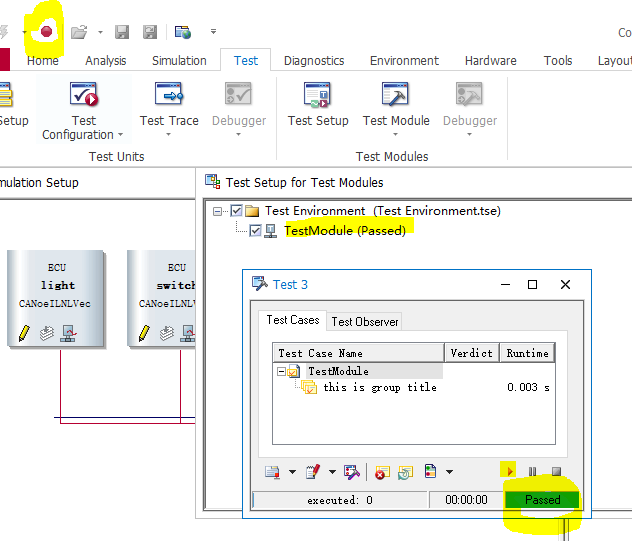Click the Test Setup ribbon icon
This screenshot has height=541, width=632.
pyautogui.click(x=318, y=95)
